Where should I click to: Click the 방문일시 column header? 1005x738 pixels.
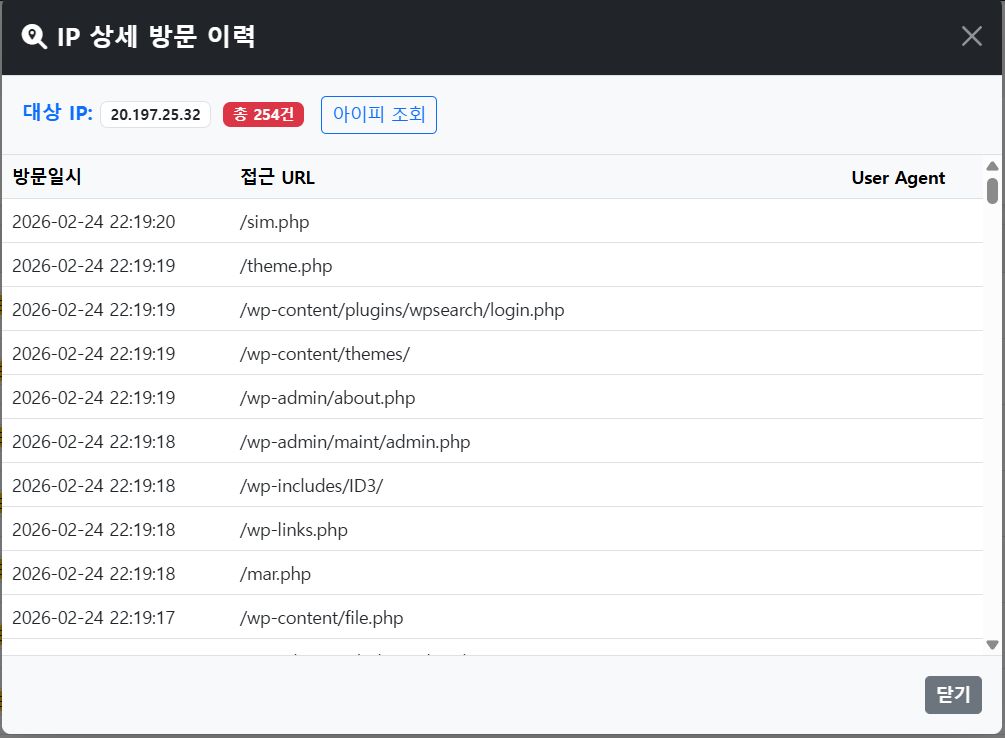(47, 178)
